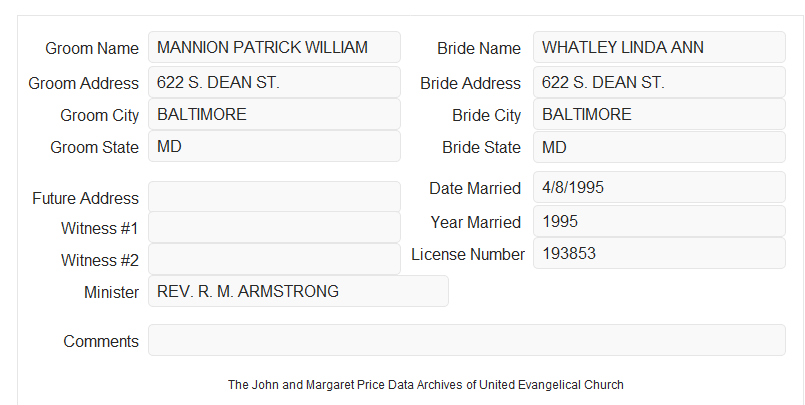Screen dimensions: 805x405
Task: Click the Bride City input box
Action: click(x=659, y=114)
